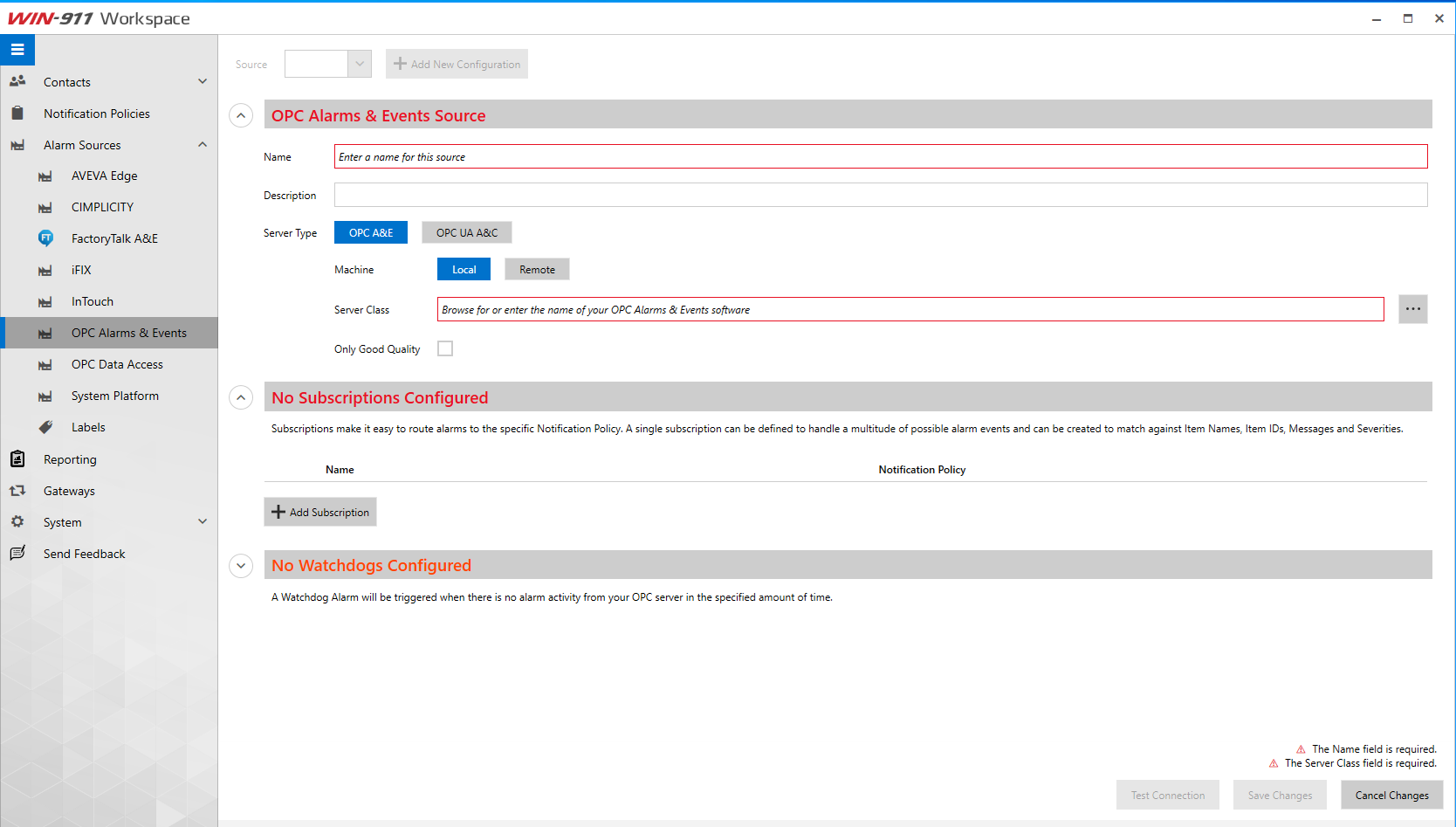This screenshot has height=827, width=1456.
Task: Click Add New Configuration button
Action: coord(457,64)
